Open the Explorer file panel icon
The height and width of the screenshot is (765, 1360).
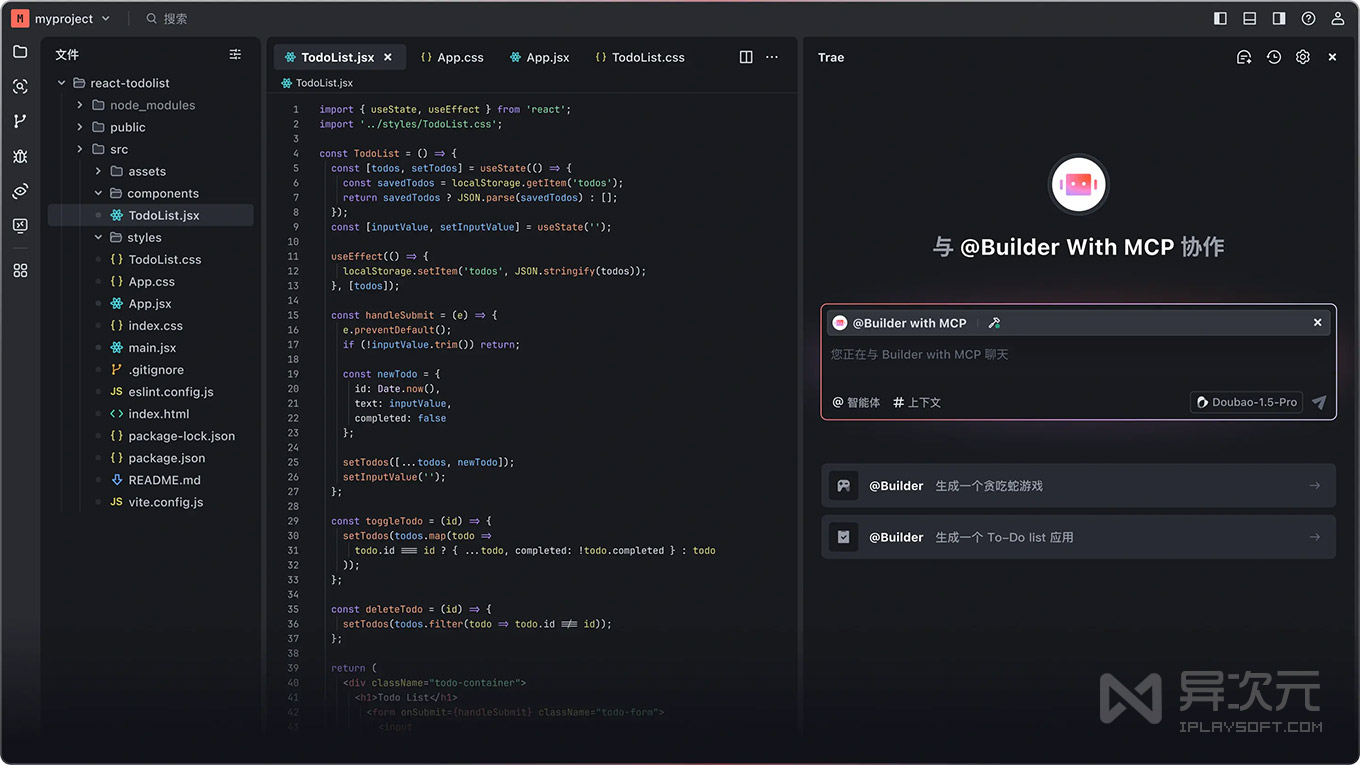point(20,51)
